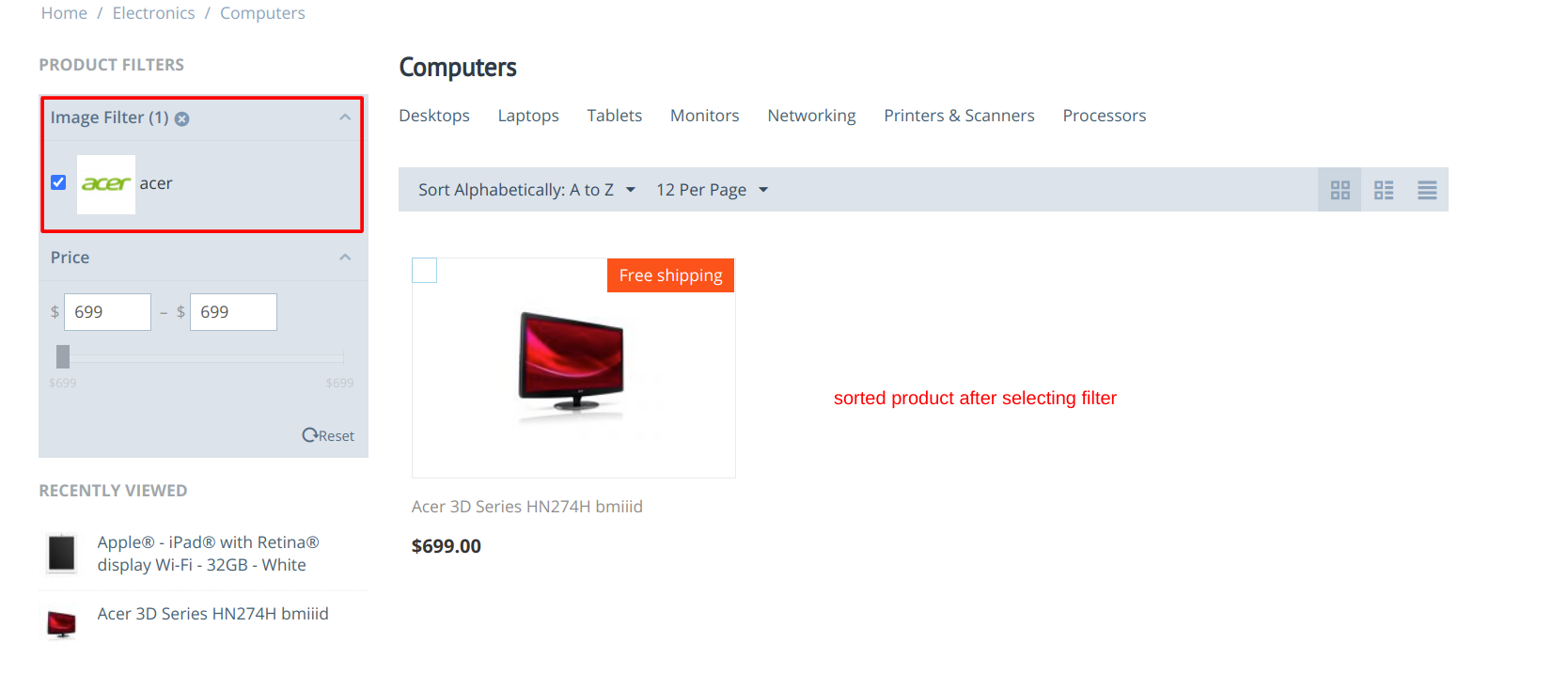Click the price range slider handle
The width and height of the screenshot is (1568, 690).
(63, 356)
